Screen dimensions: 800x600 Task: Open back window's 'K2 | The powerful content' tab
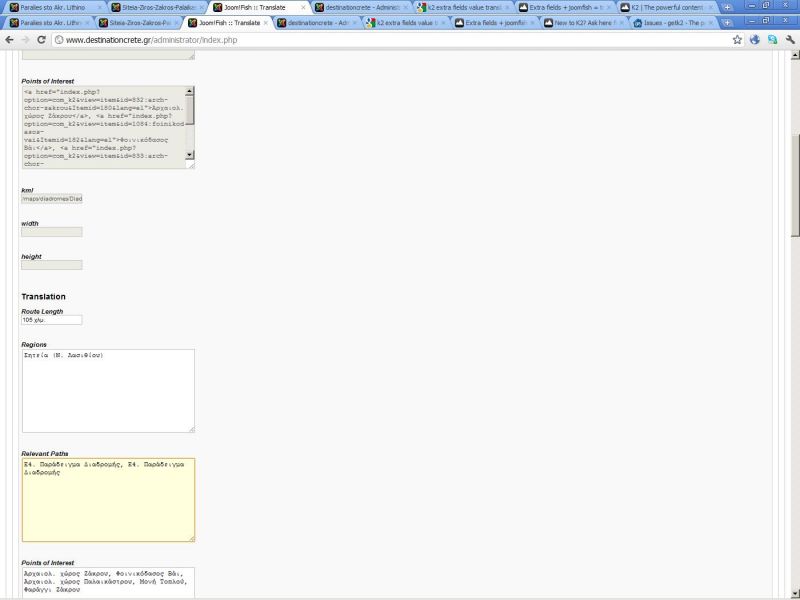coord(666,8)
